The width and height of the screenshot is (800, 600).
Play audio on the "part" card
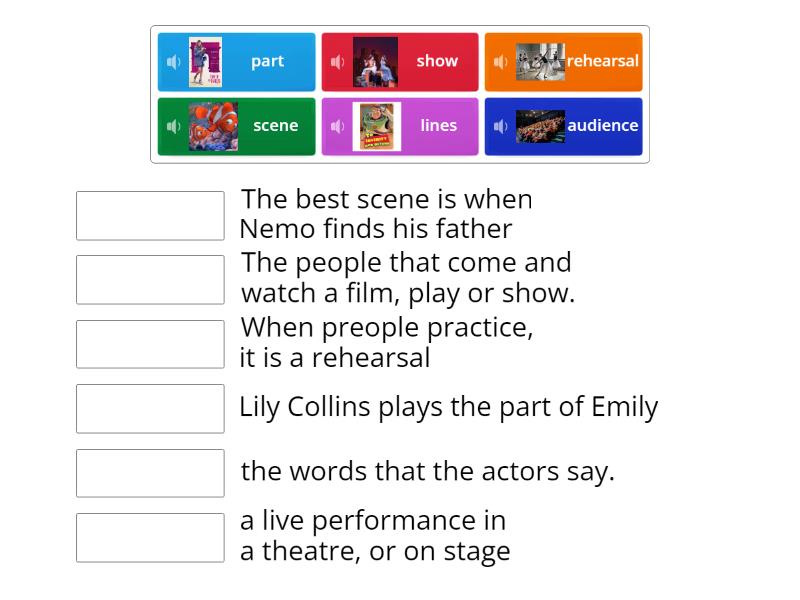[175, 61]
